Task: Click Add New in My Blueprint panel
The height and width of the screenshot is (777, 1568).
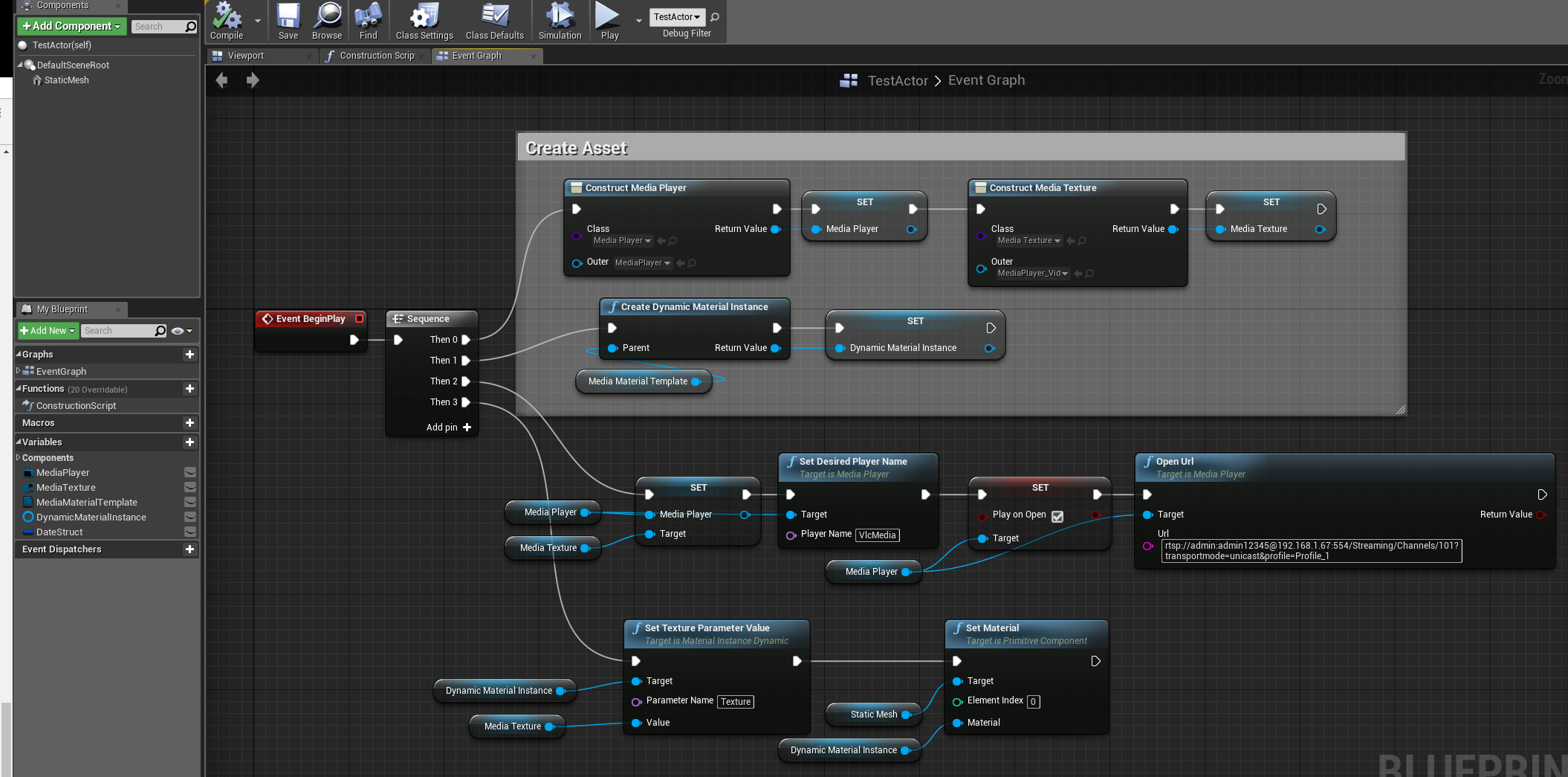Action: 46,330
